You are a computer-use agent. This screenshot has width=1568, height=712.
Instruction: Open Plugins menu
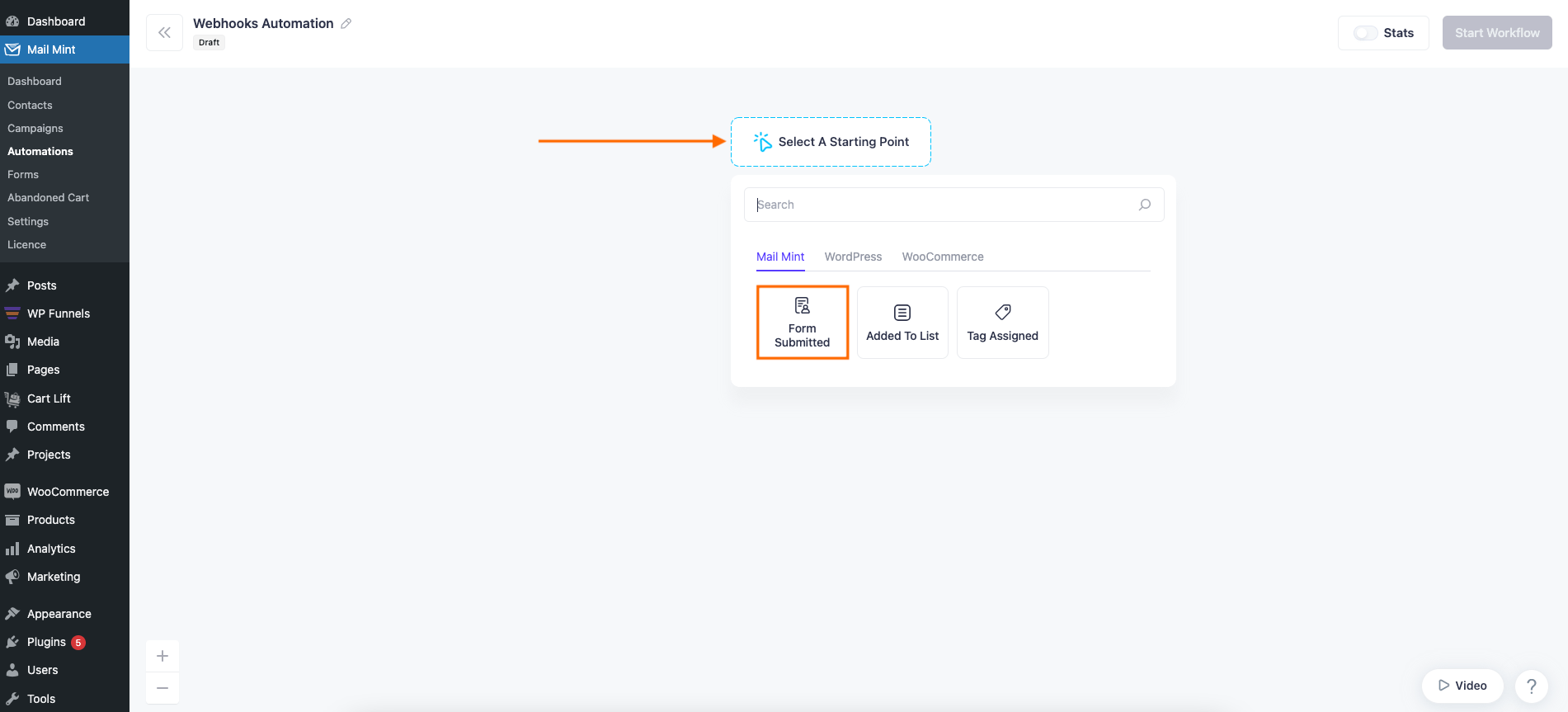(64, 642)
